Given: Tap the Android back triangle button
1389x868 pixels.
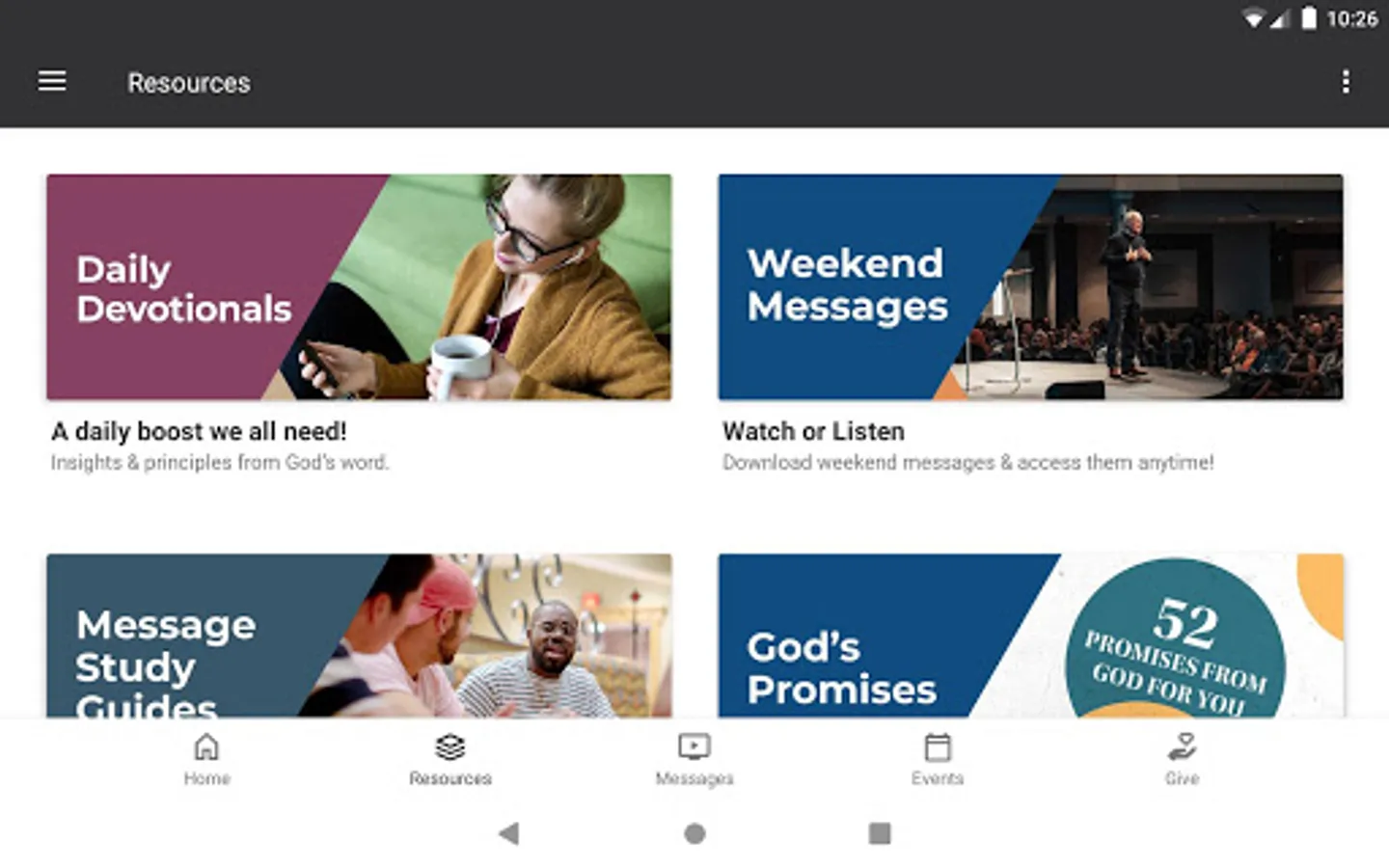Looking at the screenshot, I should (x=508, y=833).
